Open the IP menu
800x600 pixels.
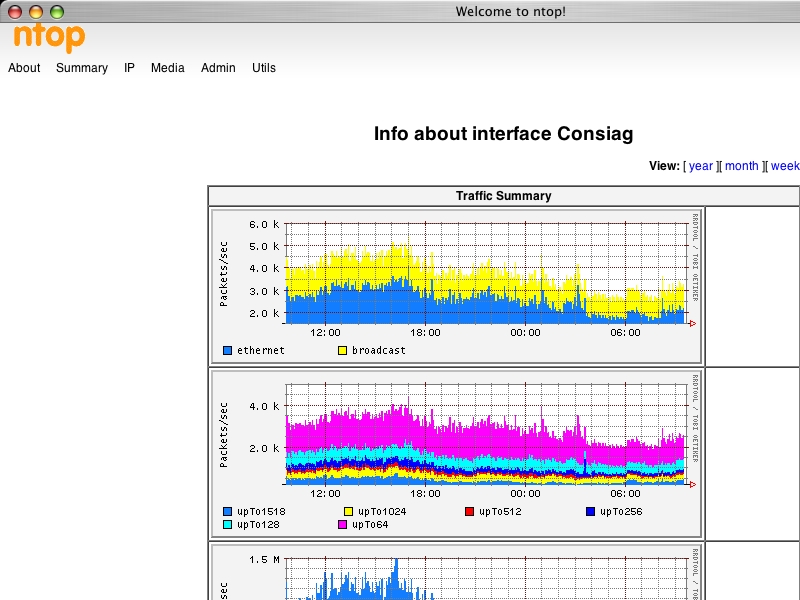129,68
